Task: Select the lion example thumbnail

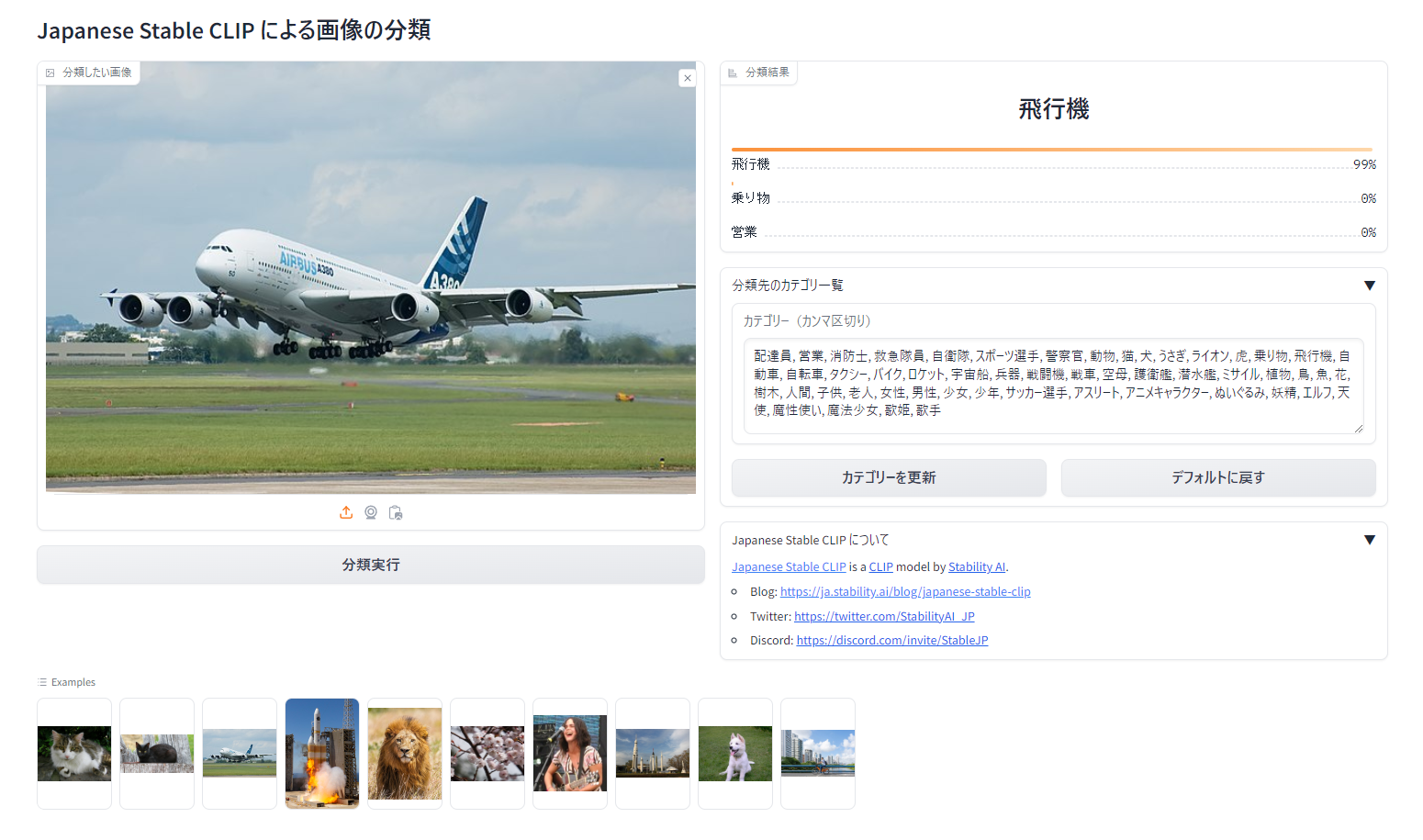Action: (x=405, y=754)
